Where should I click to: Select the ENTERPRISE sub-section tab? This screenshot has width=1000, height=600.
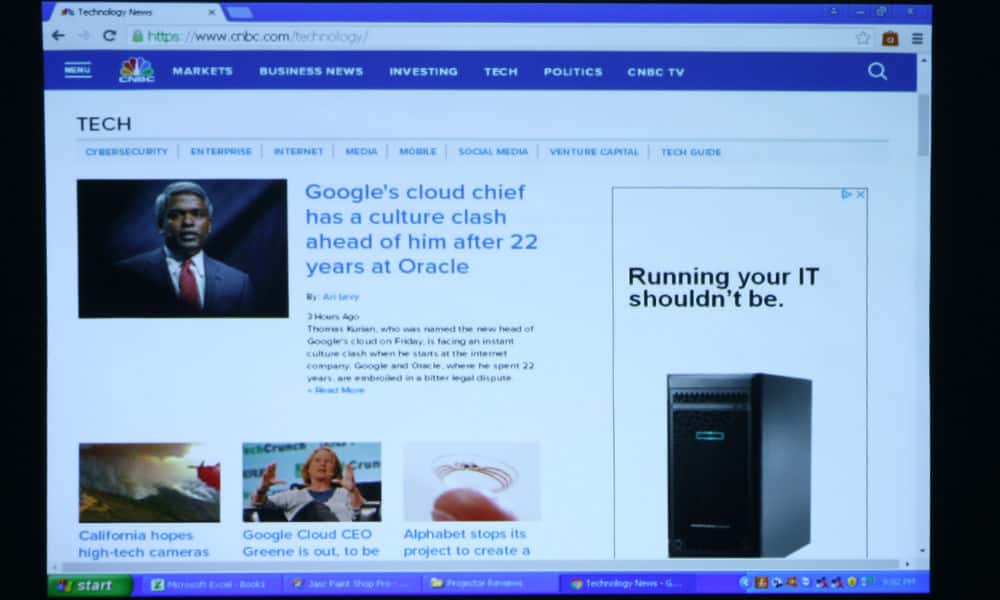(221, 152)
